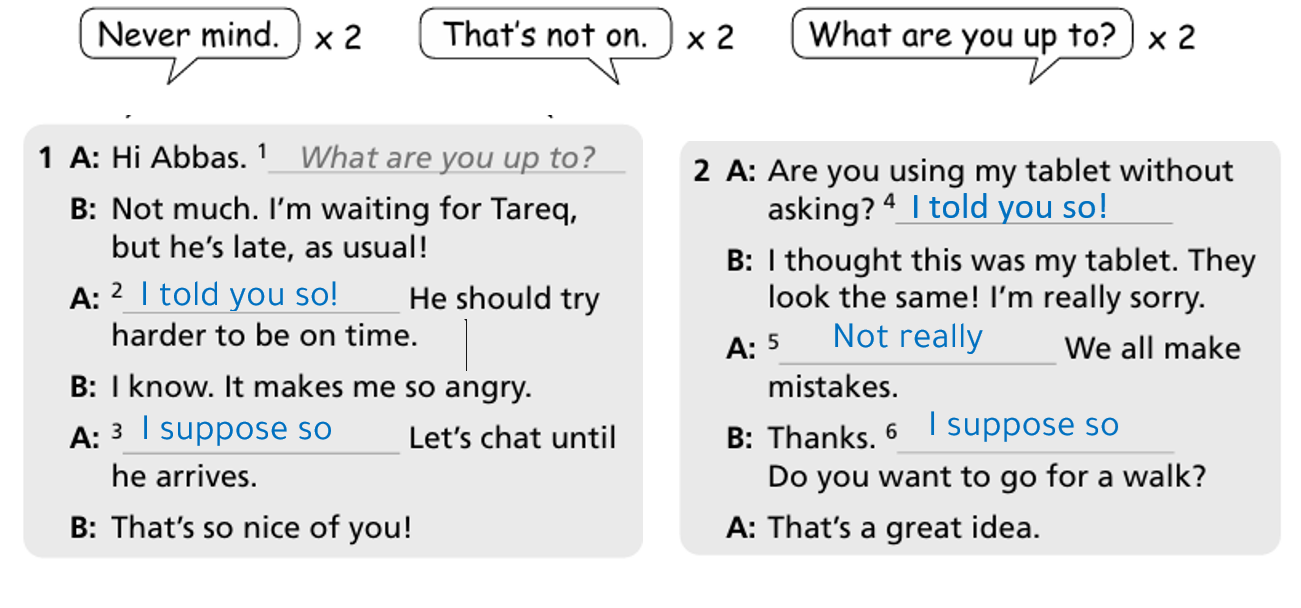Click the x 2 label beside Never mind
The image size is (1301, 608).
tap(337, 39)
